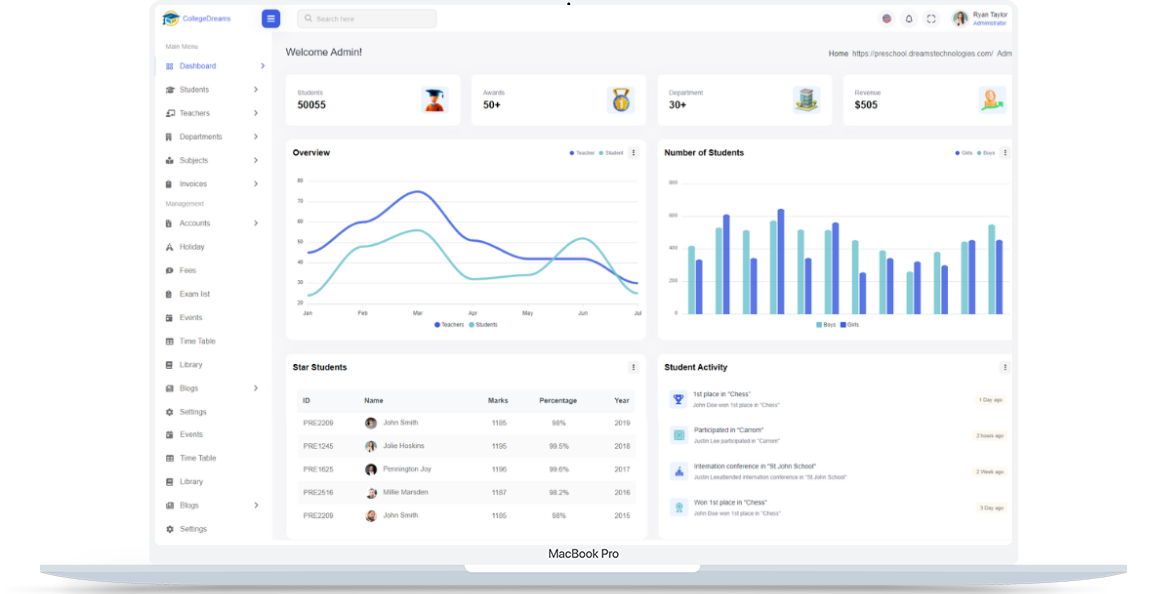This screenshot has width=1175, height=594.
Task: Toggle the Boys legend below the bar chart
Action: [826, 325]
